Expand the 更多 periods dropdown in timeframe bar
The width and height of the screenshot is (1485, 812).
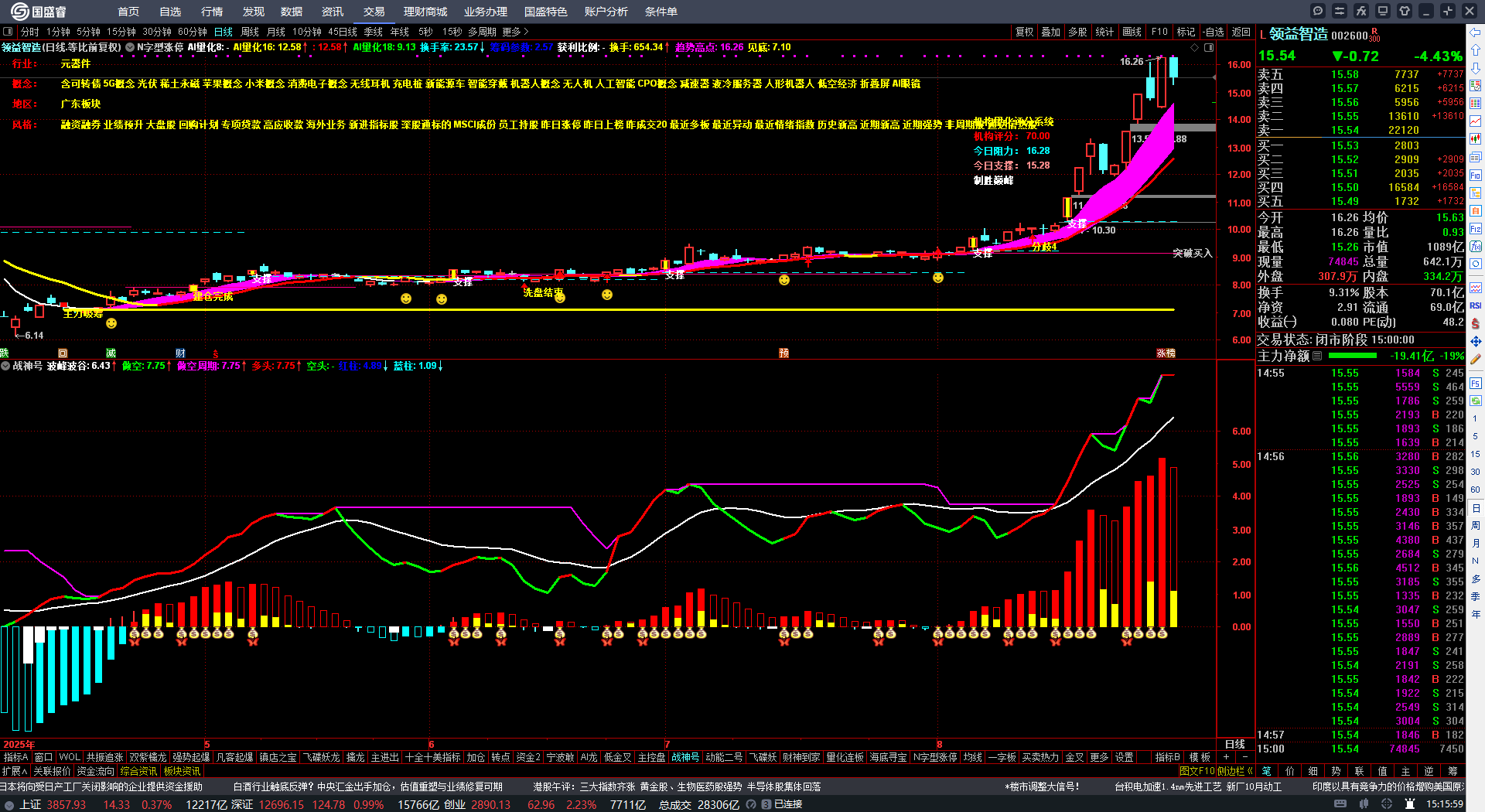(x=515, y=32)
